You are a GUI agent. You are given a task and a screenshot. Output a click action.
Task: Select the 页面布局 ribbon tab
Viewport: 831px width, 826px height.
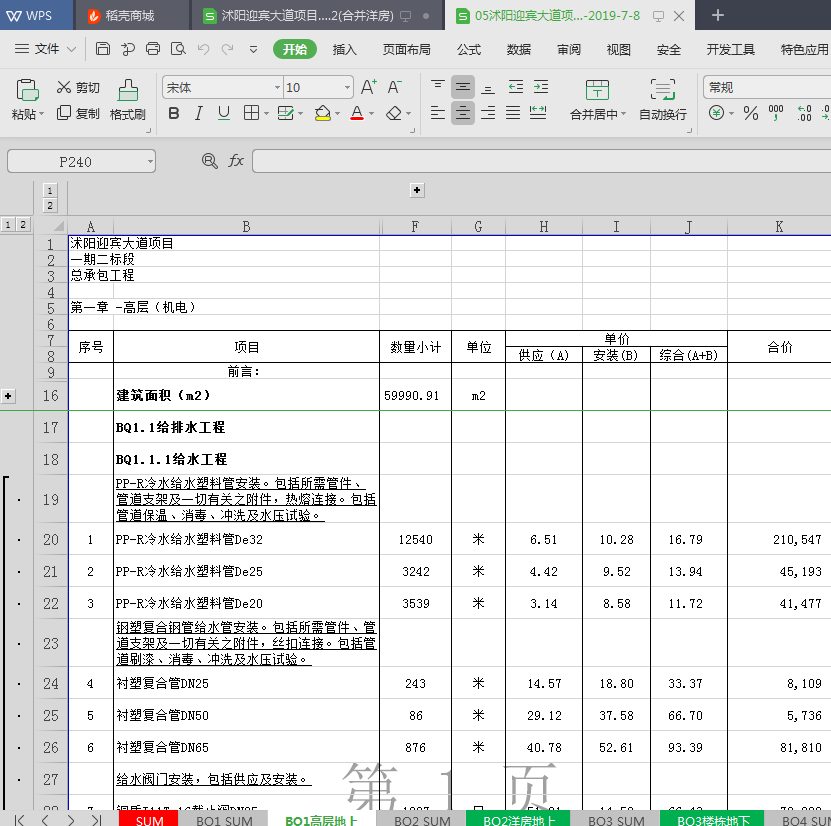406,49
